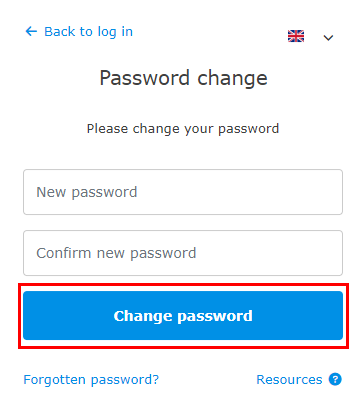The height and width of the screenshot is (408, 362).
Task: Click the word "Resources" beside help icon
Action: click(289, 380)
